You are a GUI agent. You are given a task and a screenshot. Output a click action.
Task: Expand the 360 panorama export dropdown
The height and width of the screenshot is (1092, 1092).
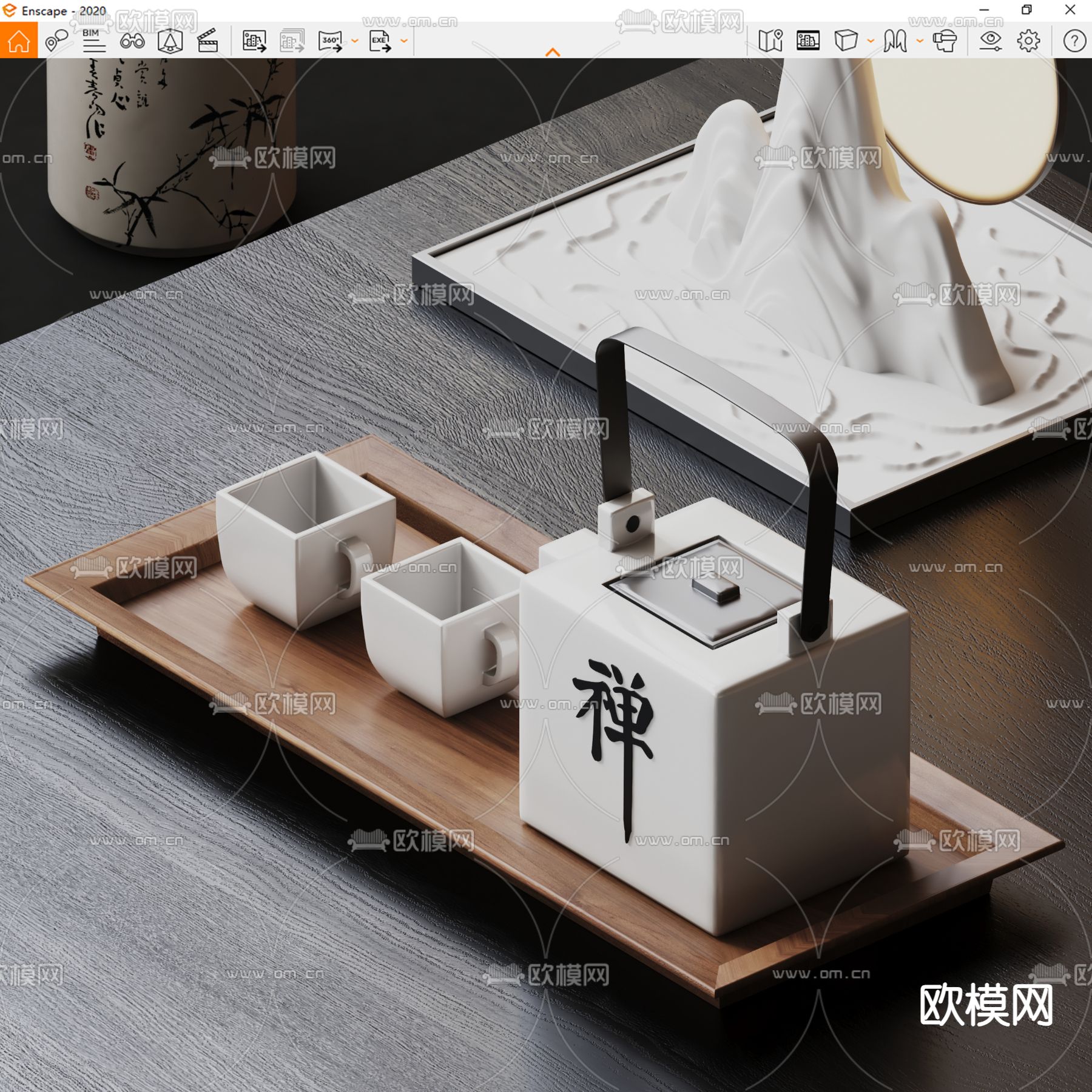tap(355, 41)
